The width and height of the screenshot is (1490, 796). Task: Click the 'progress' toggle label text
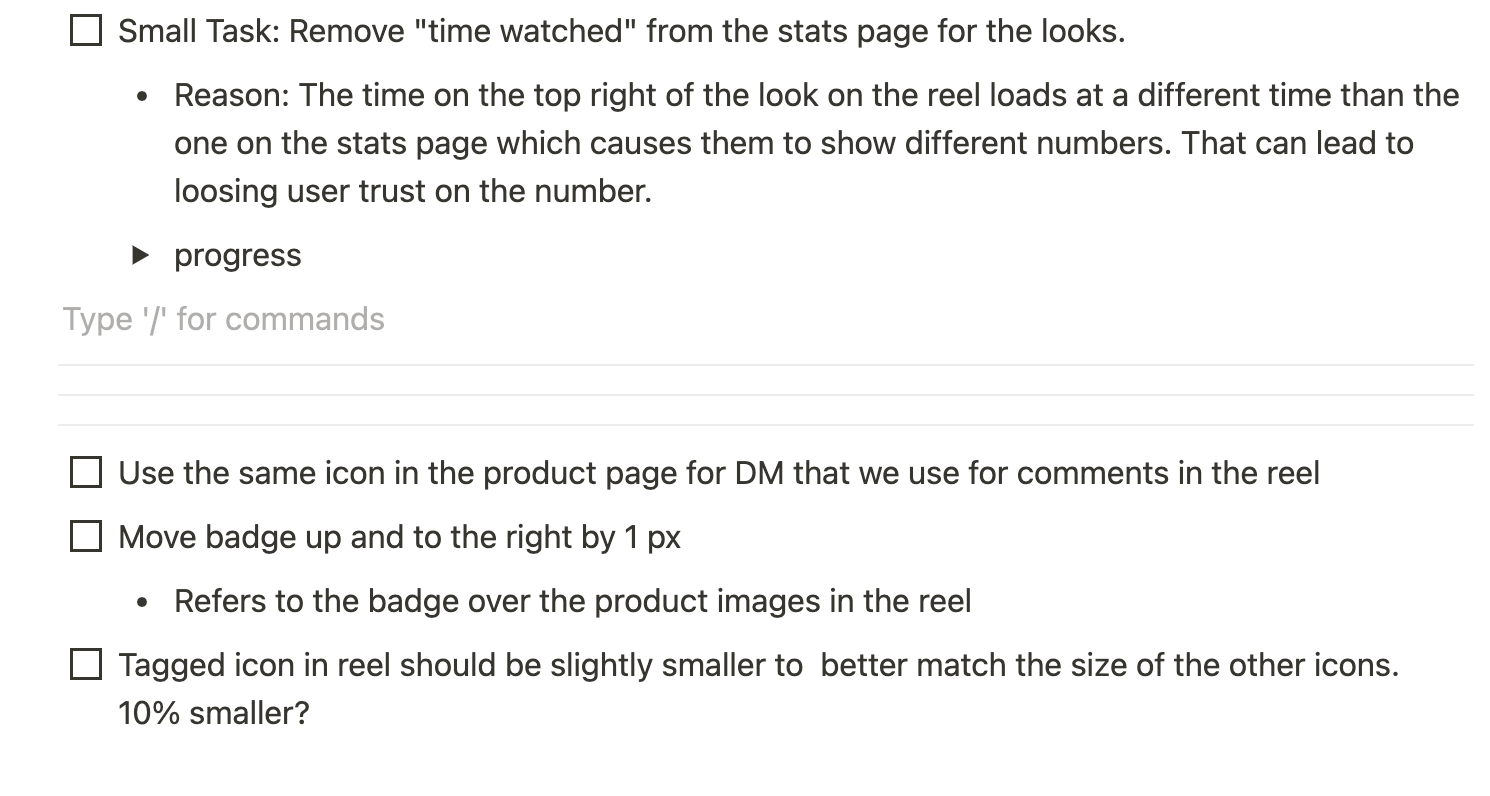[x=238, y=256]
